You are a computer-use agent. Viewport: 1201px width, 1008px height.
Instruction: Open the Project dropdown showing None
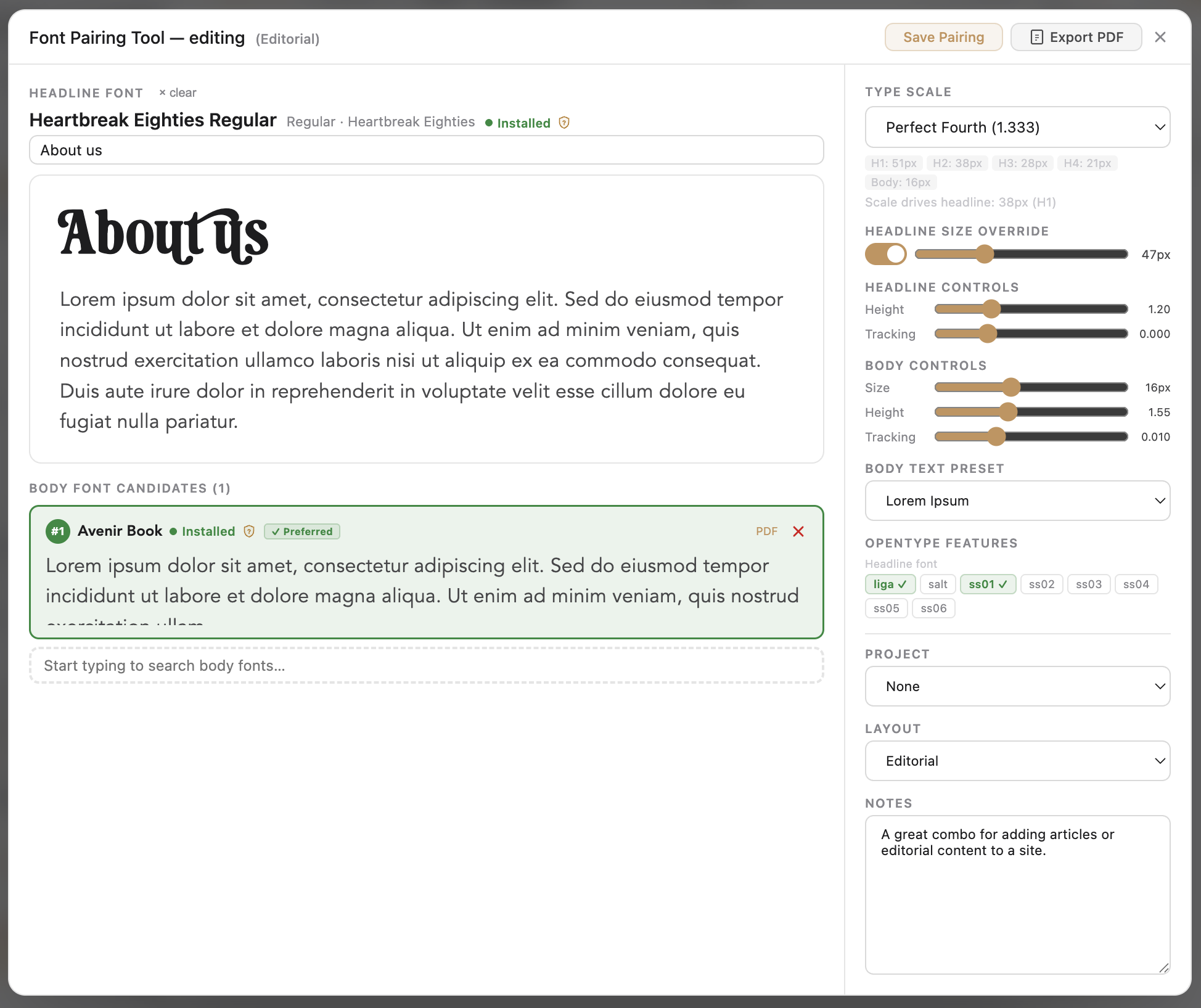[x=1017, y=686]
